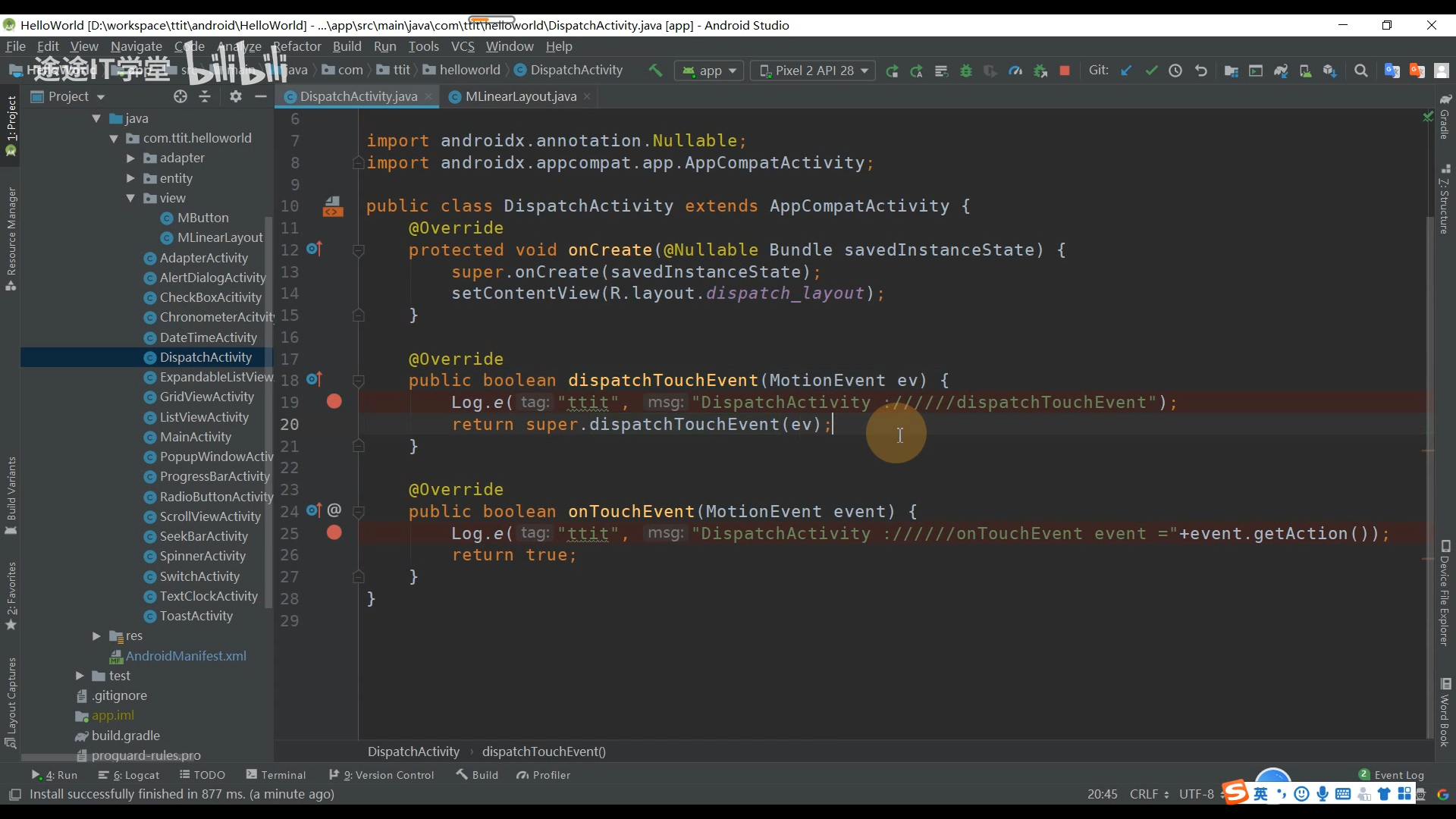Select MainActivity in project tree

196,438
